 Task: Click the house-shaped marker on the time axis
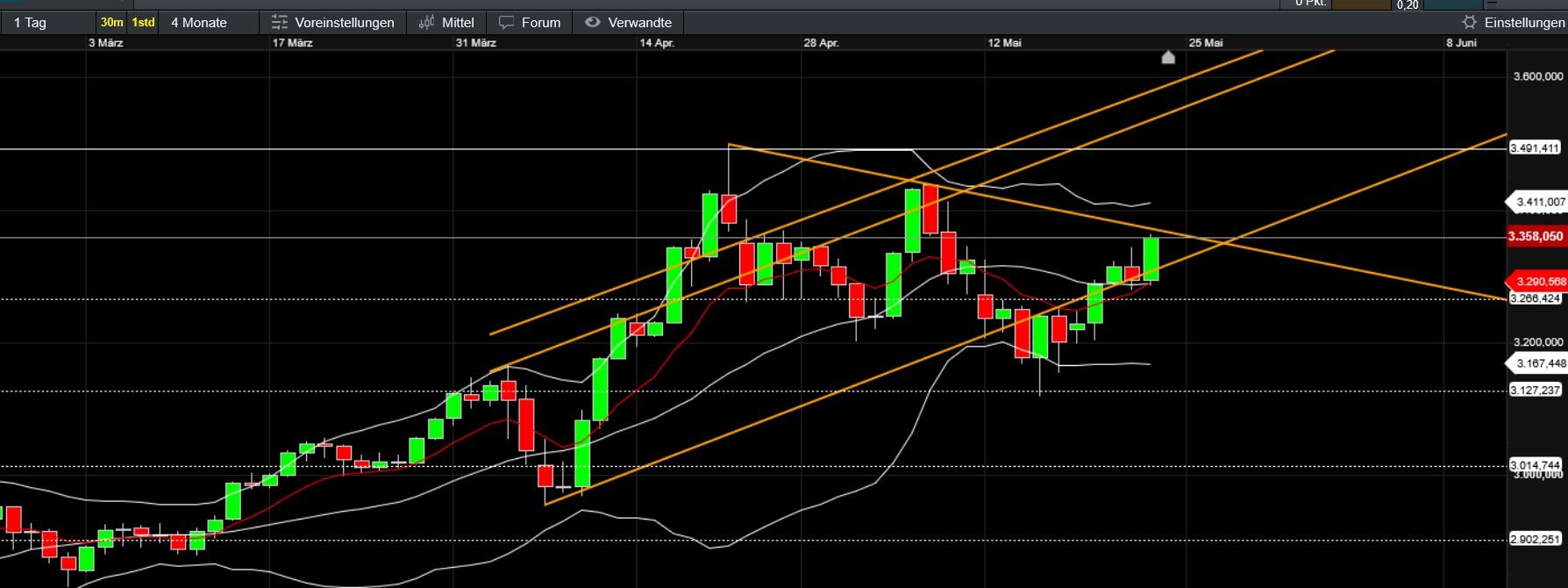point(1168,58)
